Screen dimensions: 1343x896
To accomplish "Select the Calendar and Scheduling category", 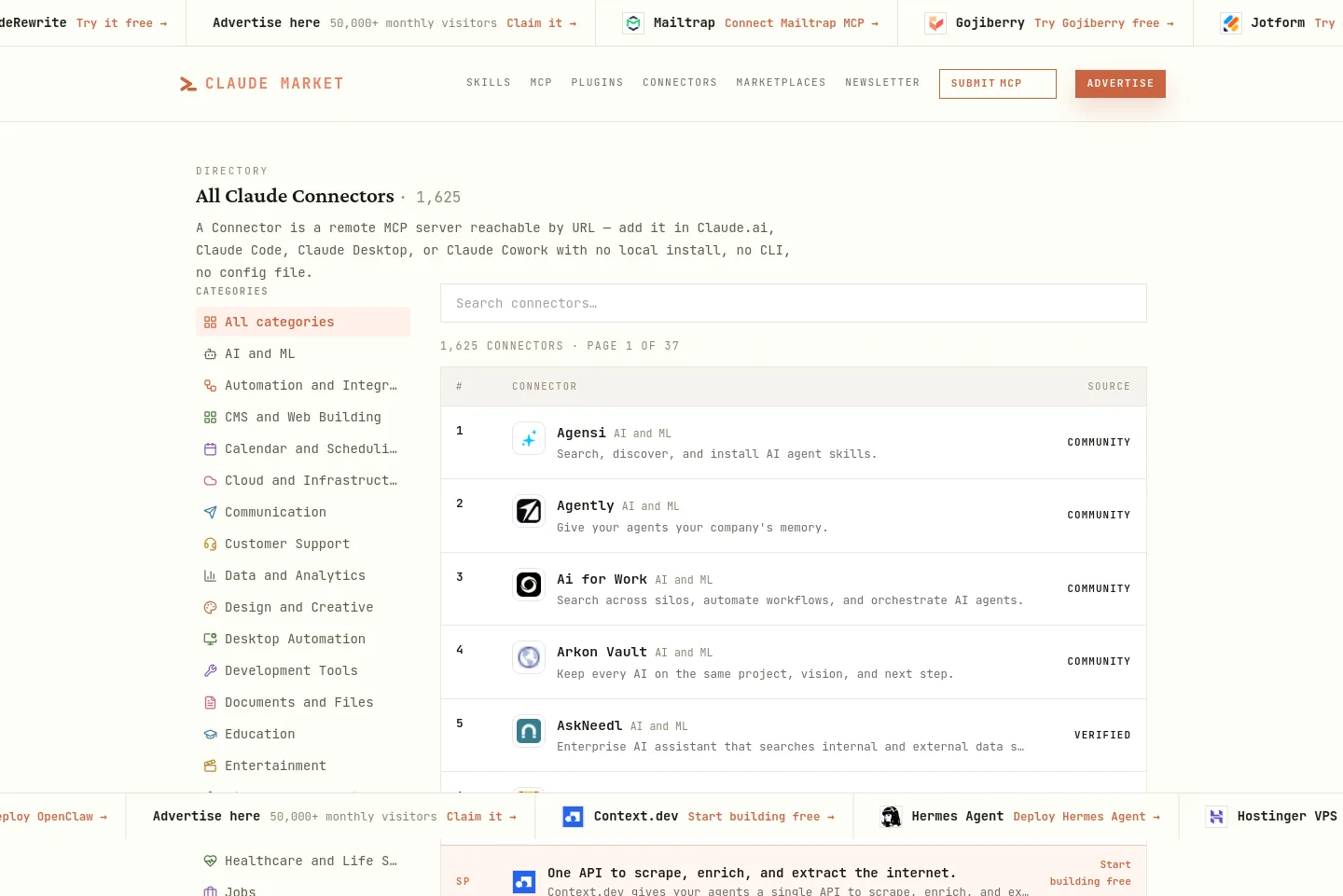I will [303, 448].
